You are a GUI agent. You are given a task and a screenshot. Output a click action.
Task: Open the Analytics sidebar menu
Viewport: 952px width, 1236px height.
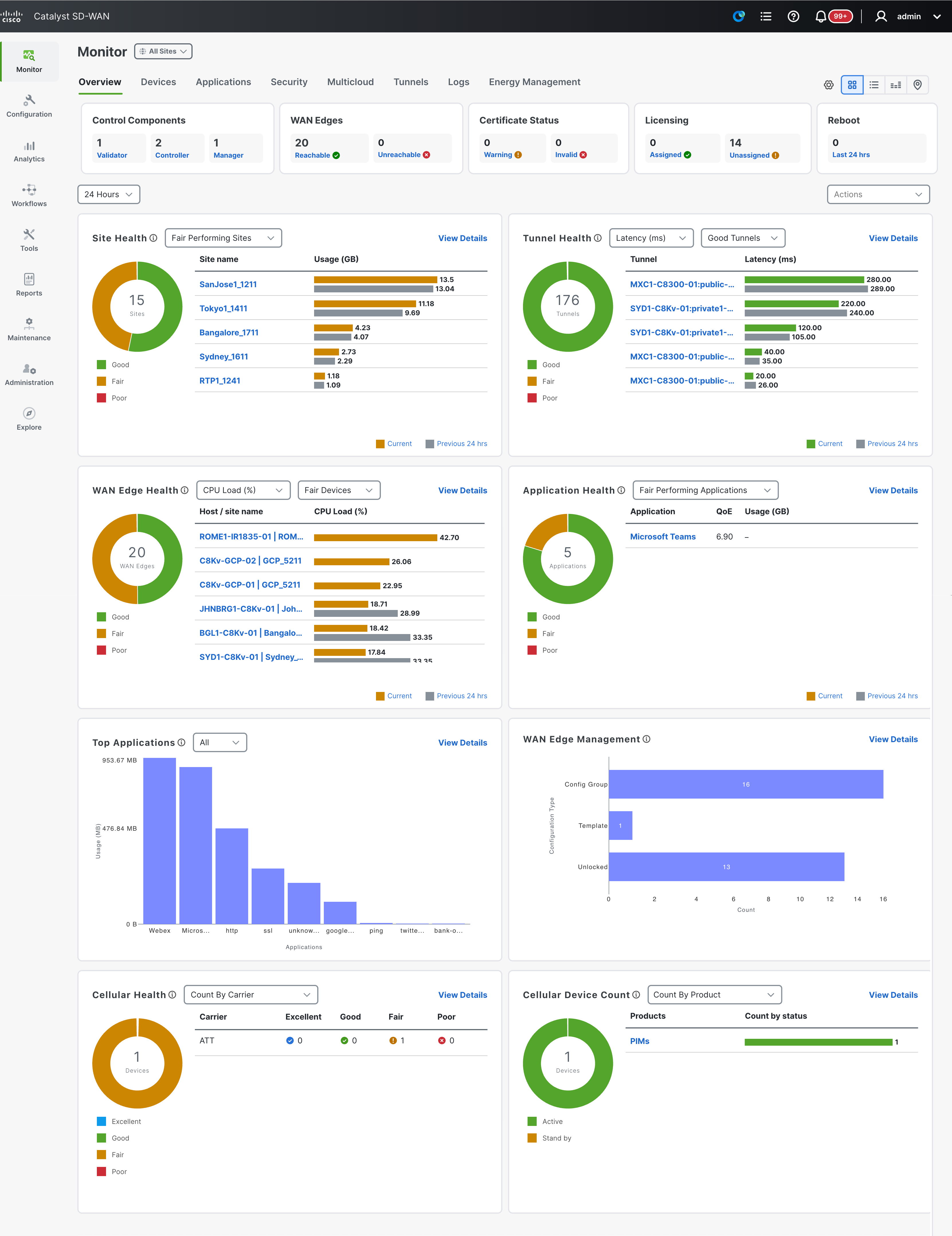(x=29, y=151)
